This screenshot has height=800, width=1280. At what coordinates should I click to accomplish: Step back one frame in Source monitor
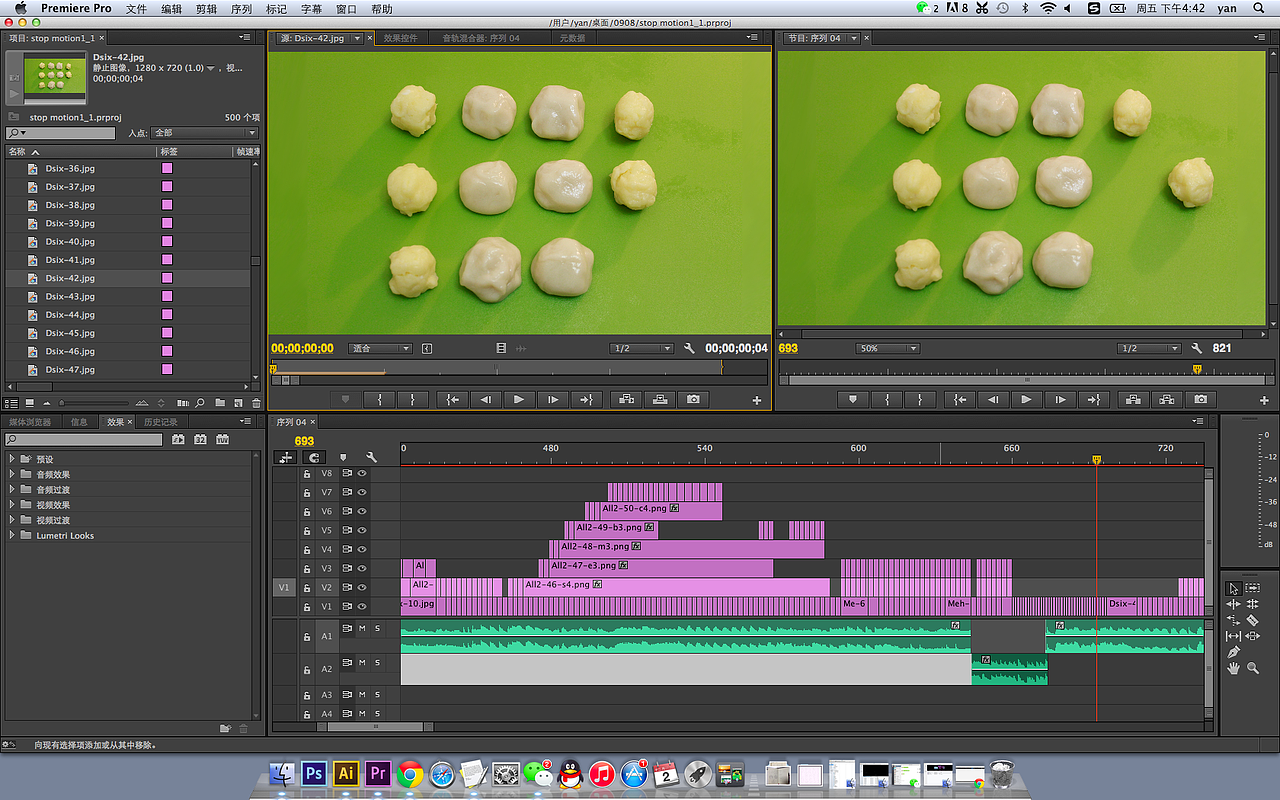coord(485,399)
